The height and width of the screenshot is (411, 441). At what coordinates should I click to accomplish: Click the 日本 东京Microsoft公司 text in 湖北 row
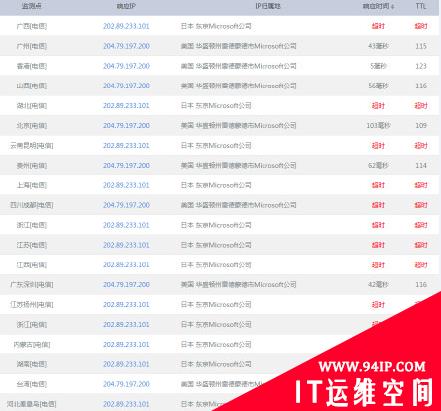pos(216,106)
